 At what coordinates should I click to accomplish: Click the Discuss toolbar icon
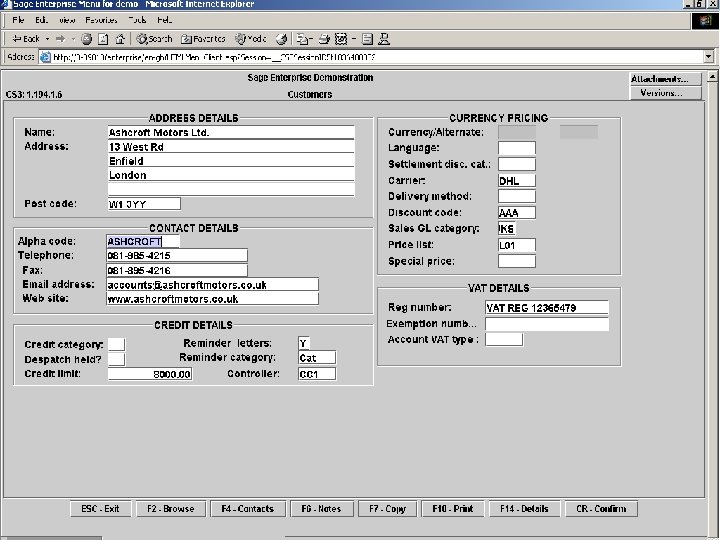(367, 39)
